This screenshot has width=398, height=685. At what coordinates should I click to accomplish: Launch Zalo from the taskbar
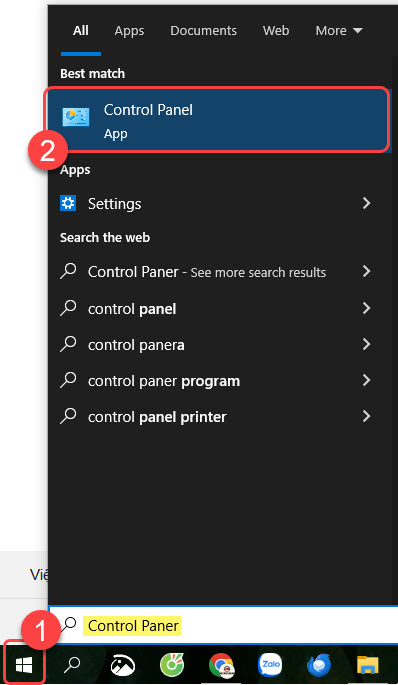(x=270, y=665)
